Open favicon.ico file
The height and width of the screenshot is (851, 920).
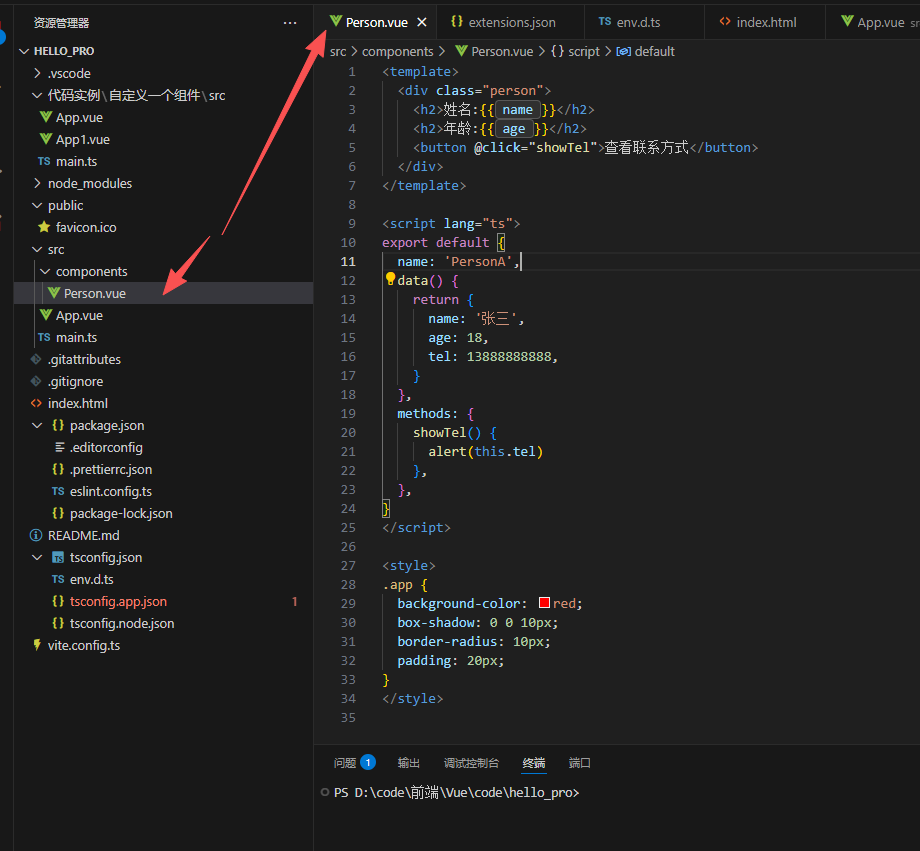click(163, 227)
